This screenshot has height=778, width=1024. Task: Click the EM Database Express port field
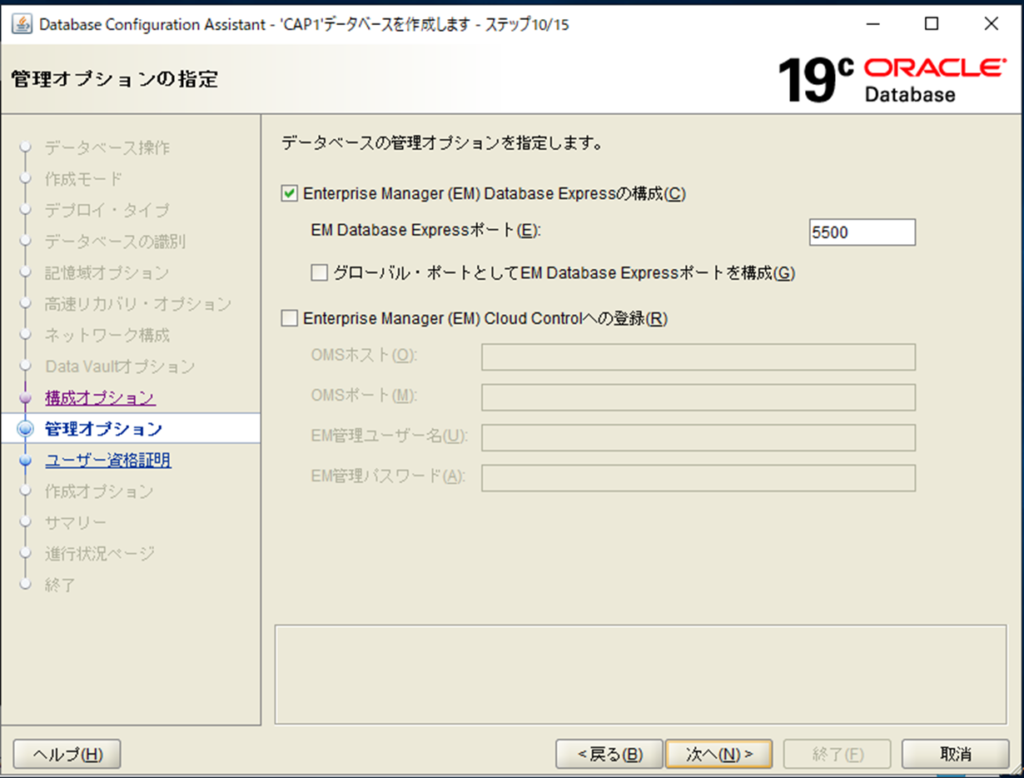click(862, 232)
